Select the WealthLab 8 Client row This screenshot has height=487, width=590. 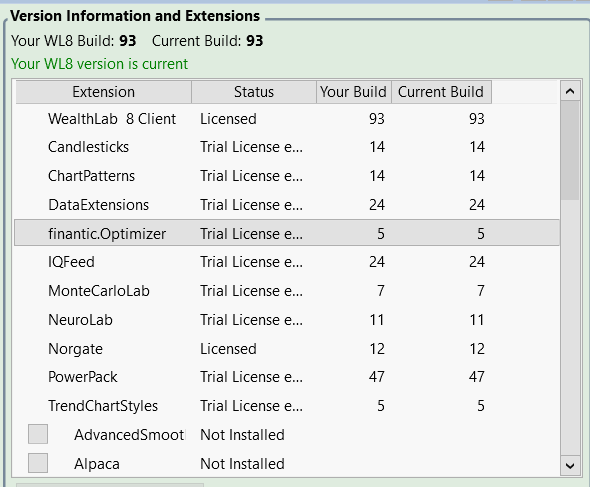[287, 119]
